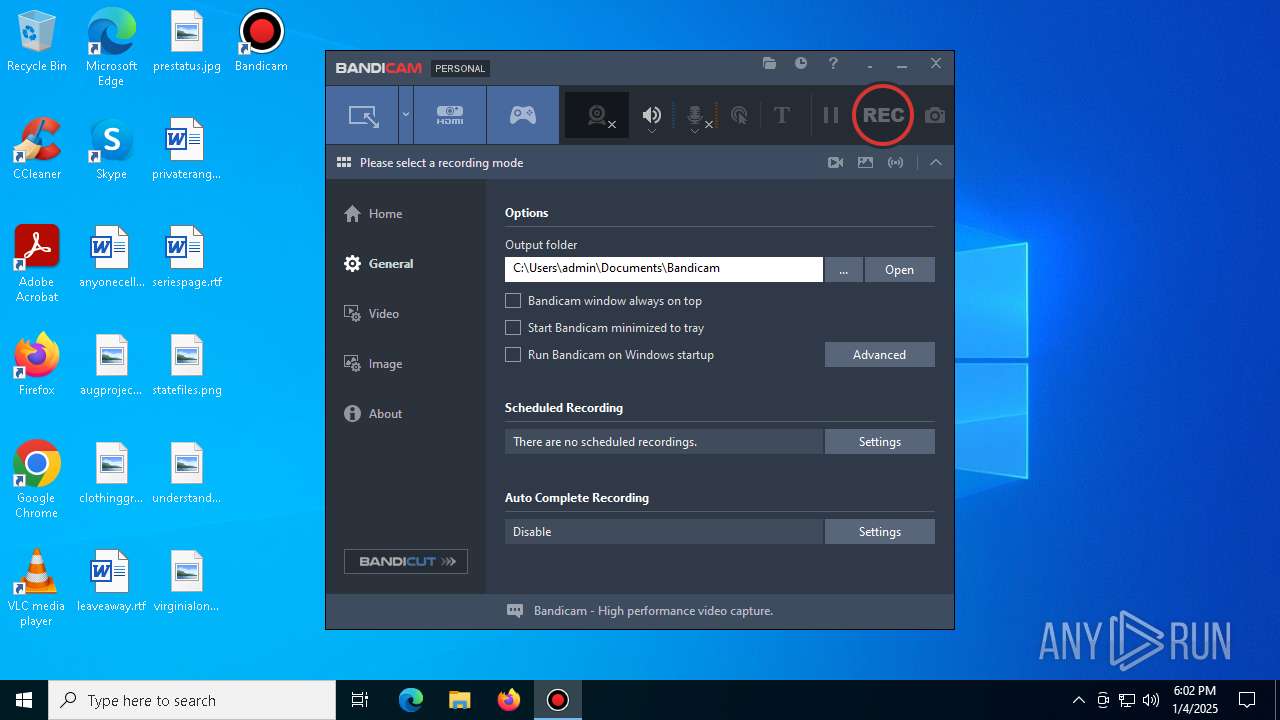Select the Firefox desktop icon
This screenshot has height=720, width=1280.
pyautogui.click(x=37, y=365)
